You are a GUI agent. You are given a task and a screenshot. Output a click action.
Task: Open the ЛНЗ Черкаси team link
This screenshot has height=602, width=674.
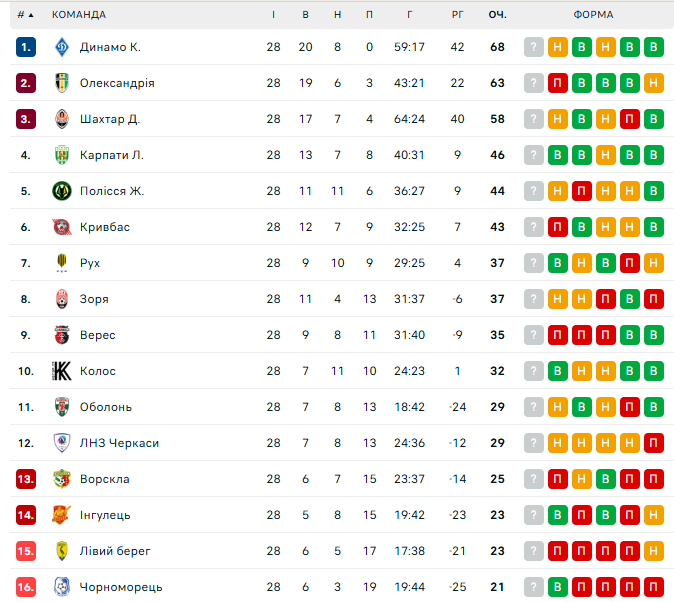119,443
